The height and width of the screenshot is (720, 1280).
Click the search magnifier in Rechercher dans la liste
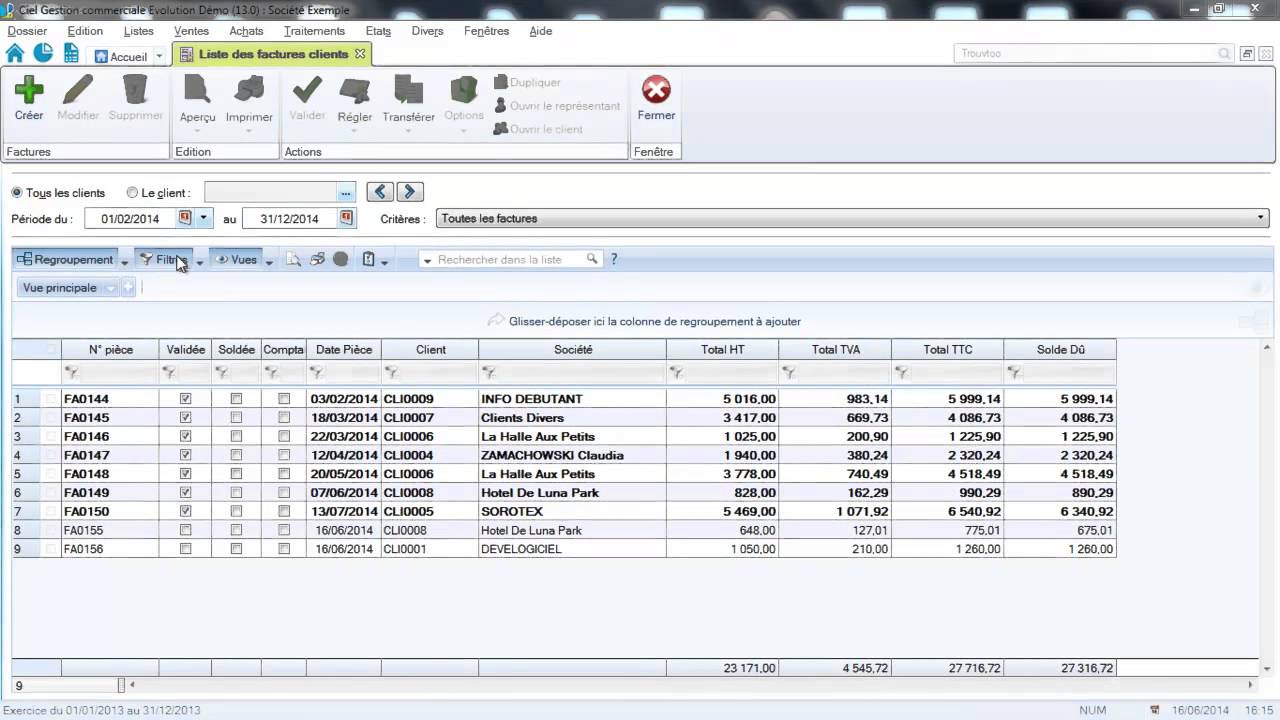tap(592, 259)
